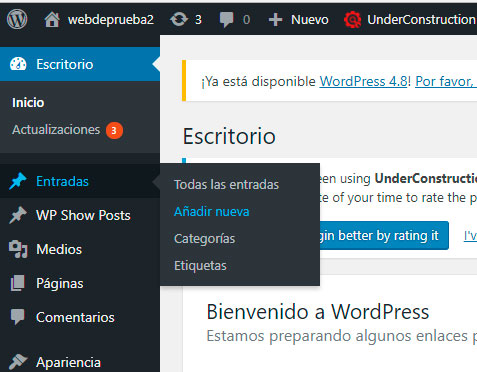Viewport: 477px width, 372px height.
Task: Open the Medios section
Action: tap(59, 249)
